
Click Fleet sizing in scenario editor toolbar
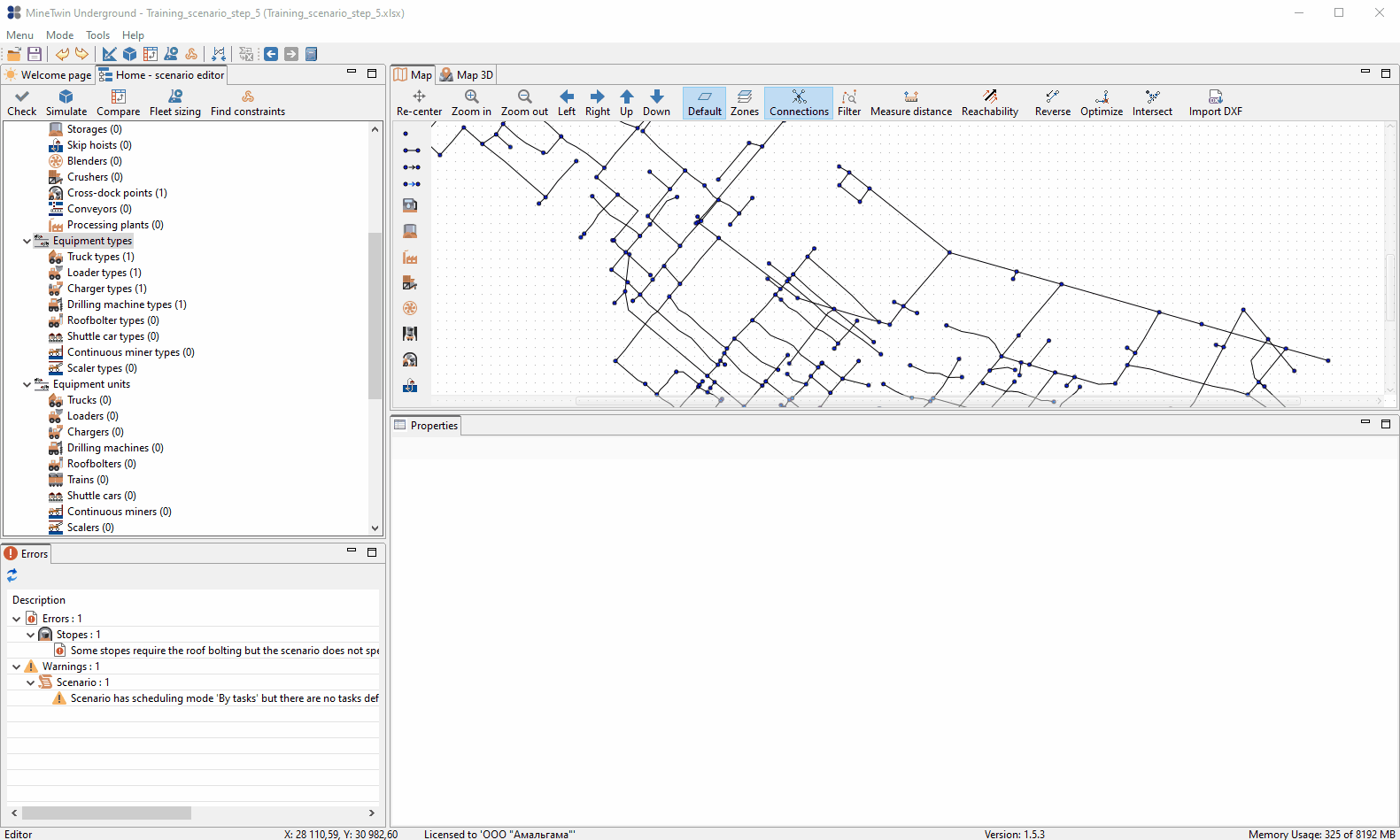[175, 103]
